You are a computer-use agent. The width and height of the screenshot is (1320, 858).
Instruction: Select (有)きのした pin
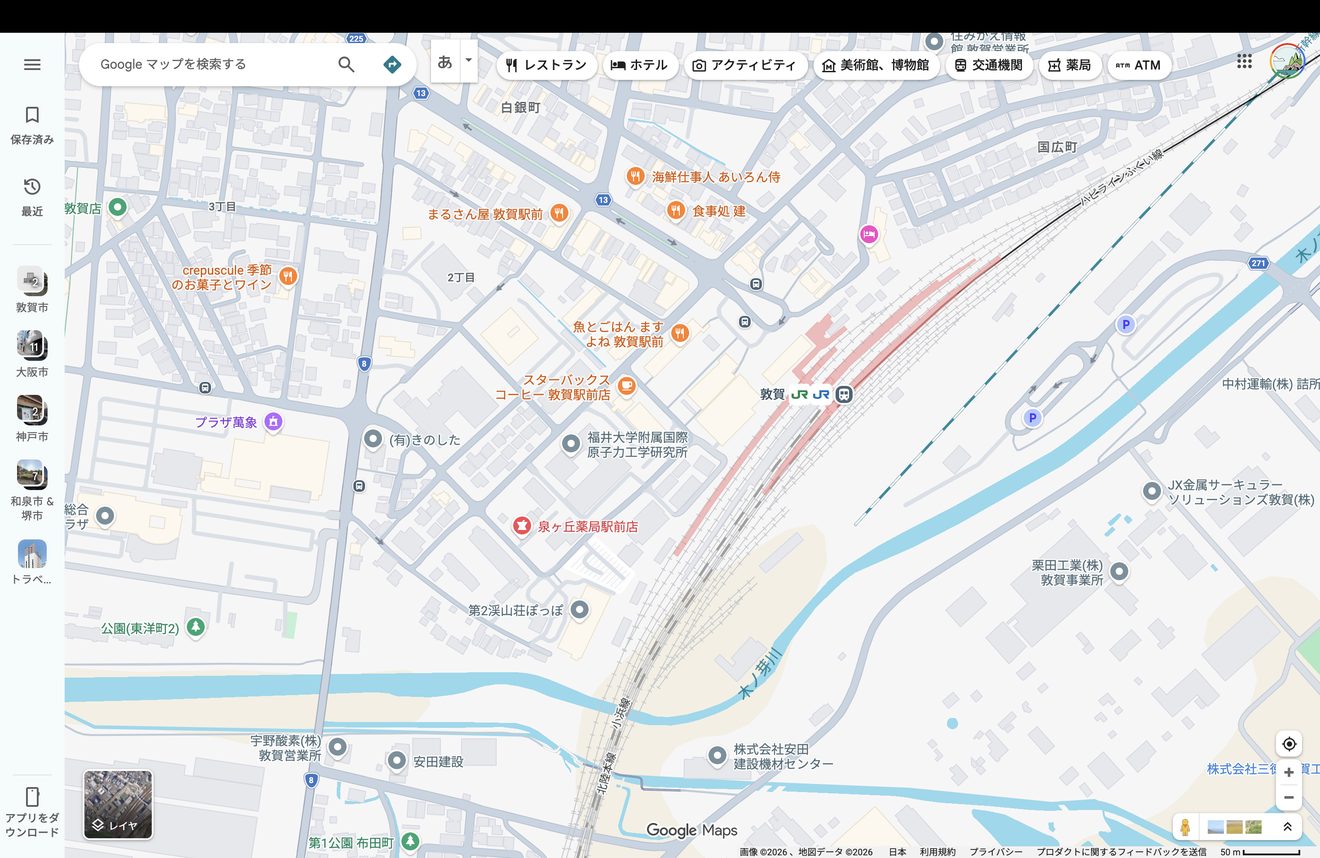(373, 439)
